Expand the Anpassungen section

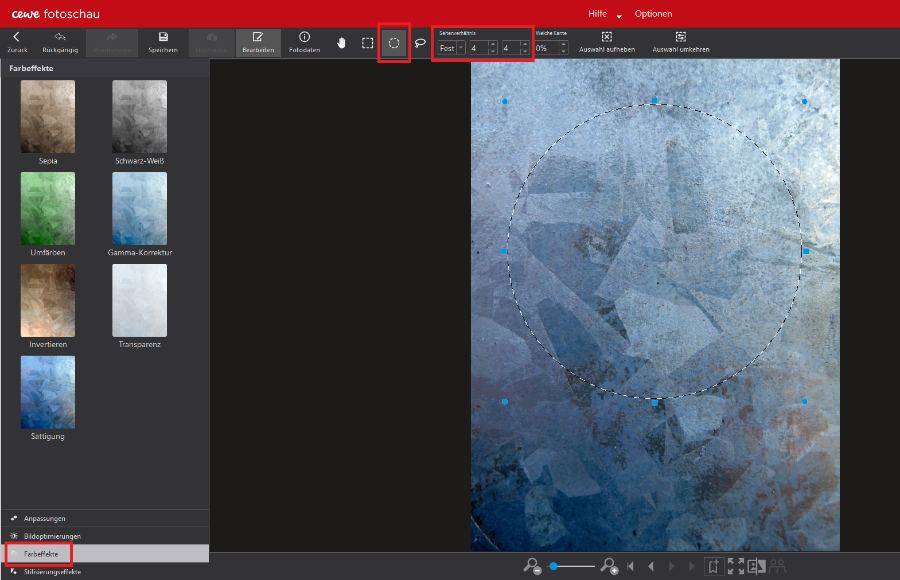[x=45, y=519]
